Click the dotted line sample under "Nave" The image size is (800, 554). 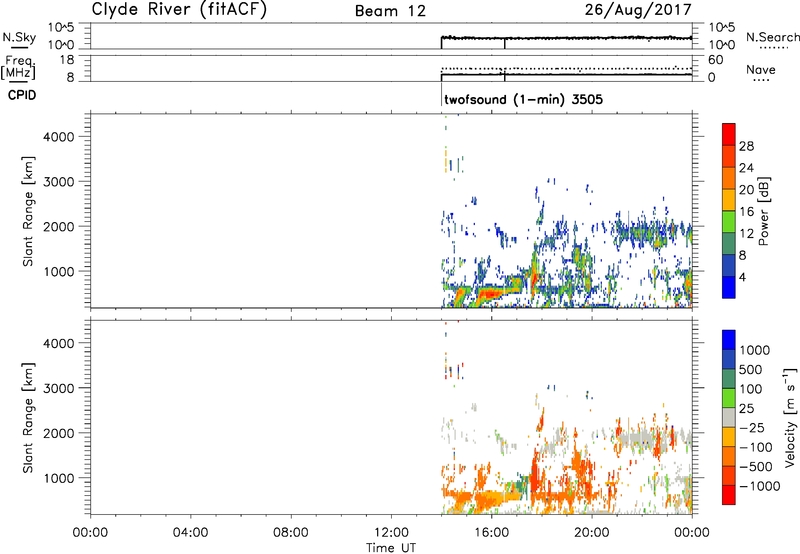click(761, 81)
